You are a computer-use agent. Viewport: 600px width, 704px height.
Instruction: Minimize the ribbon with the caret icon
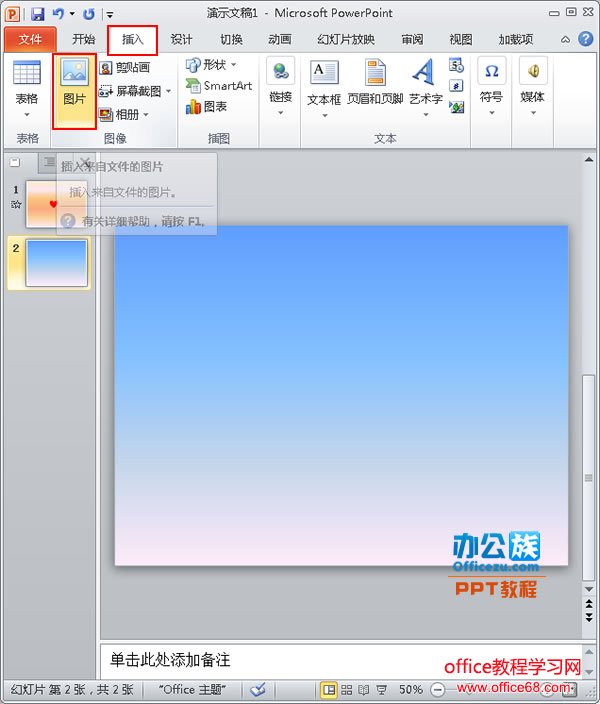(565, 40)
